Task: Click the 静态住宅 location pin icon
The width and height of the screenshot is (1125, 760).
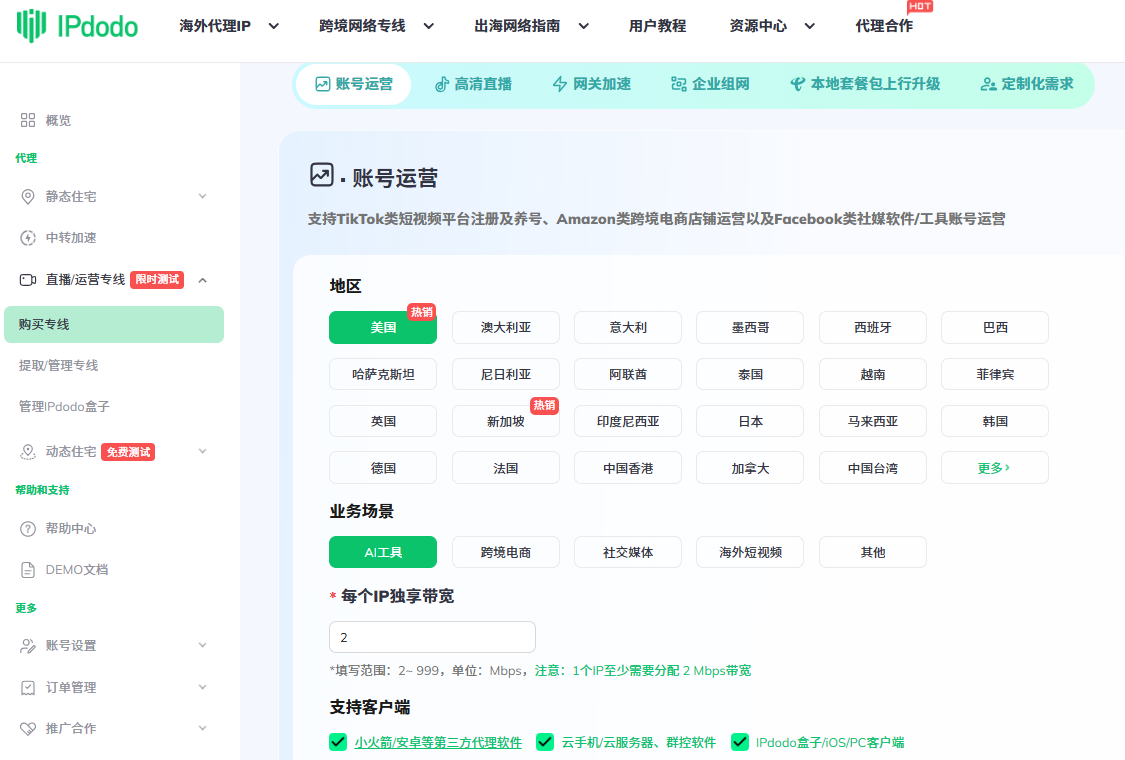Action: click(28, 197)
